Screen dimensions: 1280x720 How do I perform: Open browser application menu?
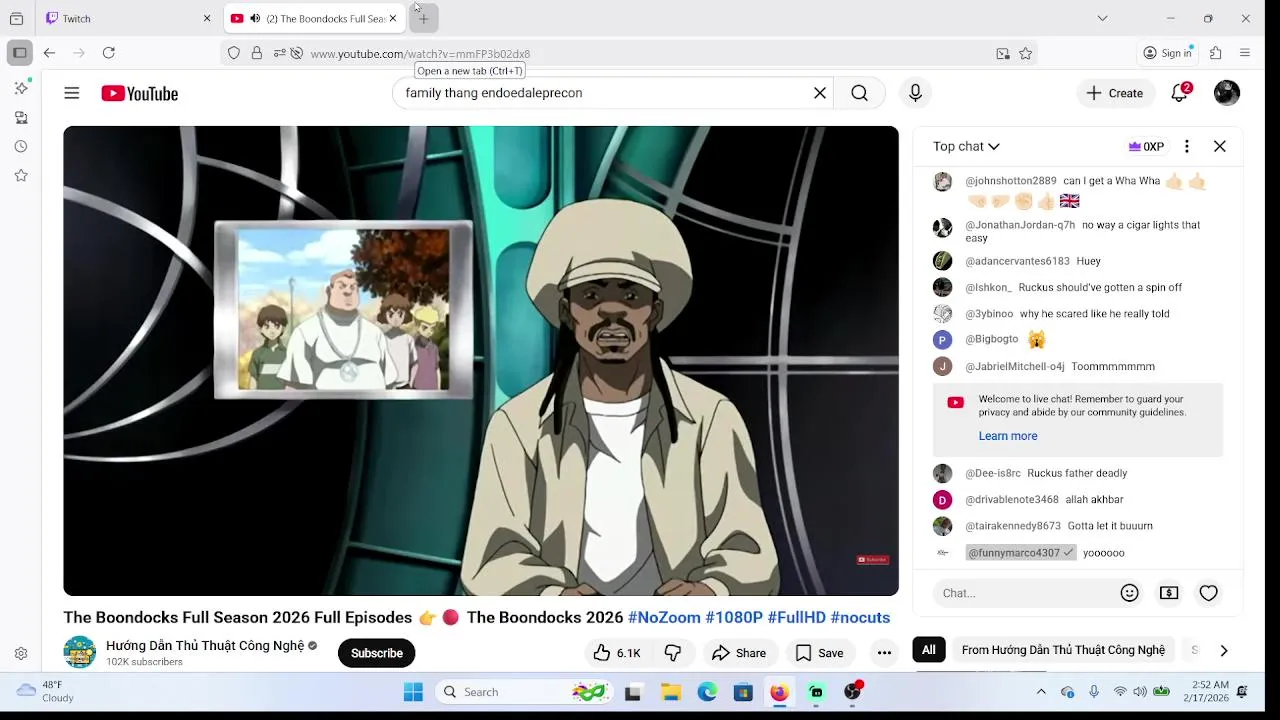tap(1245, 53)
